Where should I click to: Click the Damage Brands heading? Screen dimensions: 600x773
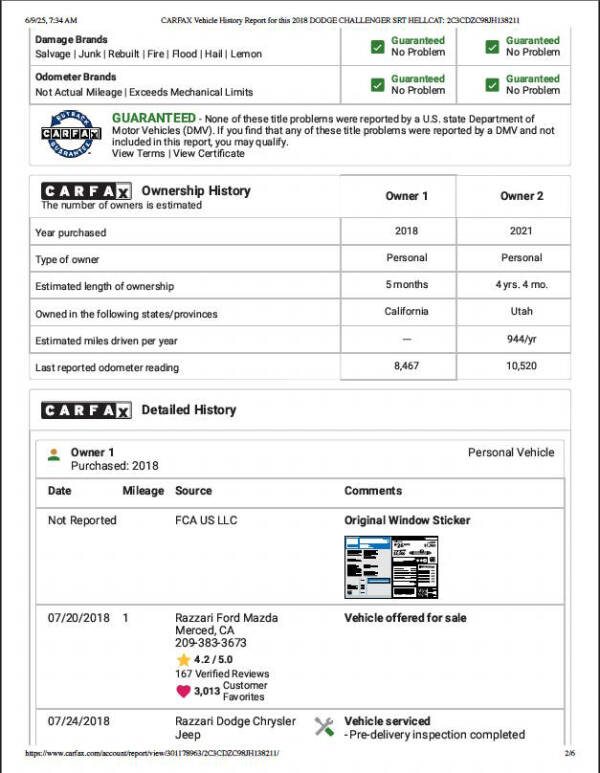click(x=71, y=39)
